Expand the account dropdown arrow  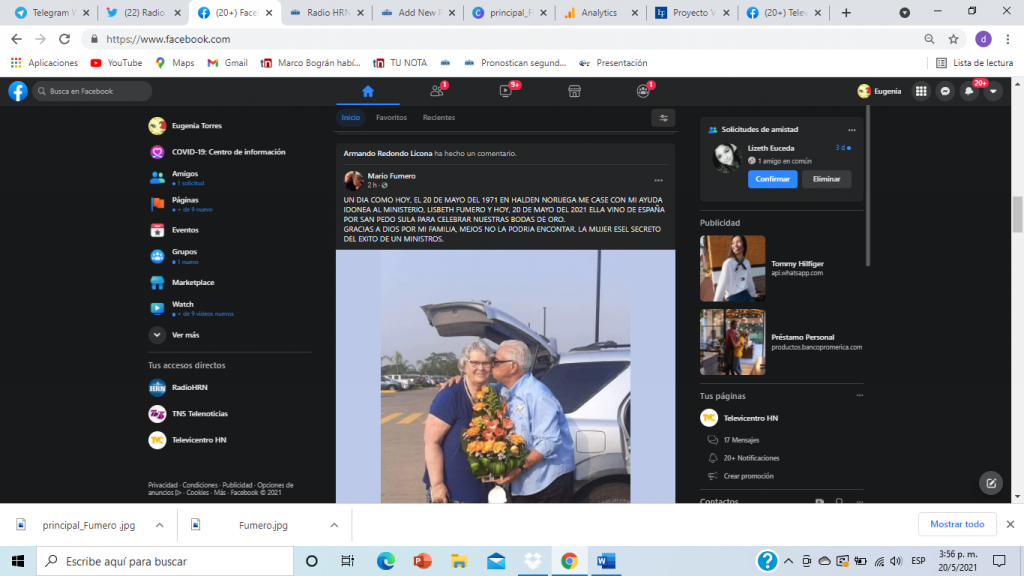click(x=992, y=91)
